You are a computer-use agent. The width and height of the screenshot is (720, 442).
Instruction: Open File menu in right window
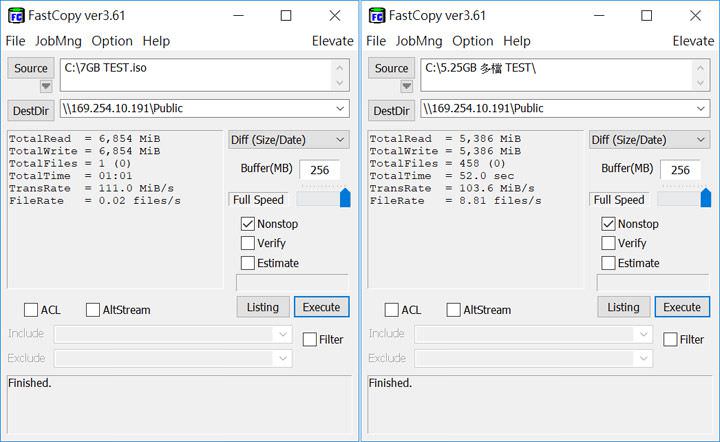pyautogui.click(x=376, y=41)
